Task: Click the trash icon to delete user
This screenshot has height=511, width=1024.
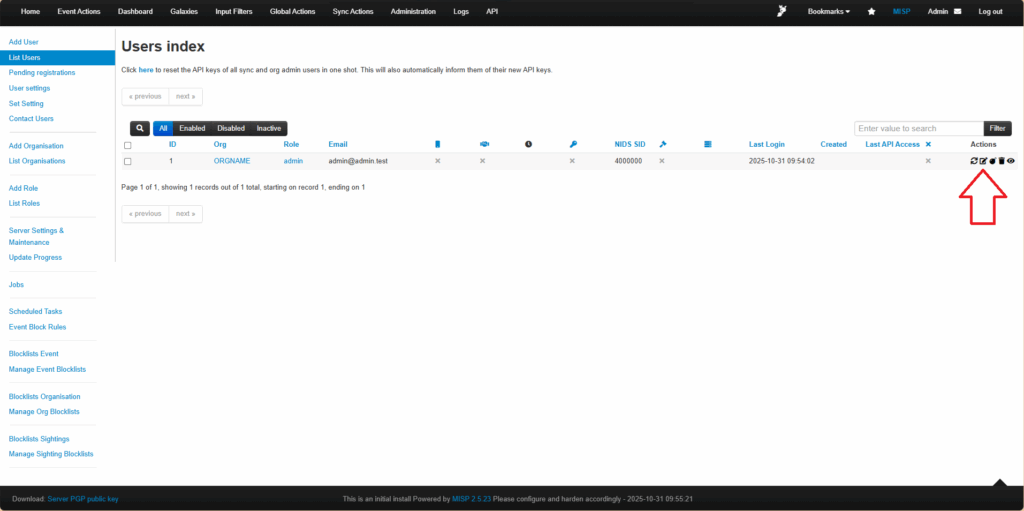Action: coord(1002,161)
